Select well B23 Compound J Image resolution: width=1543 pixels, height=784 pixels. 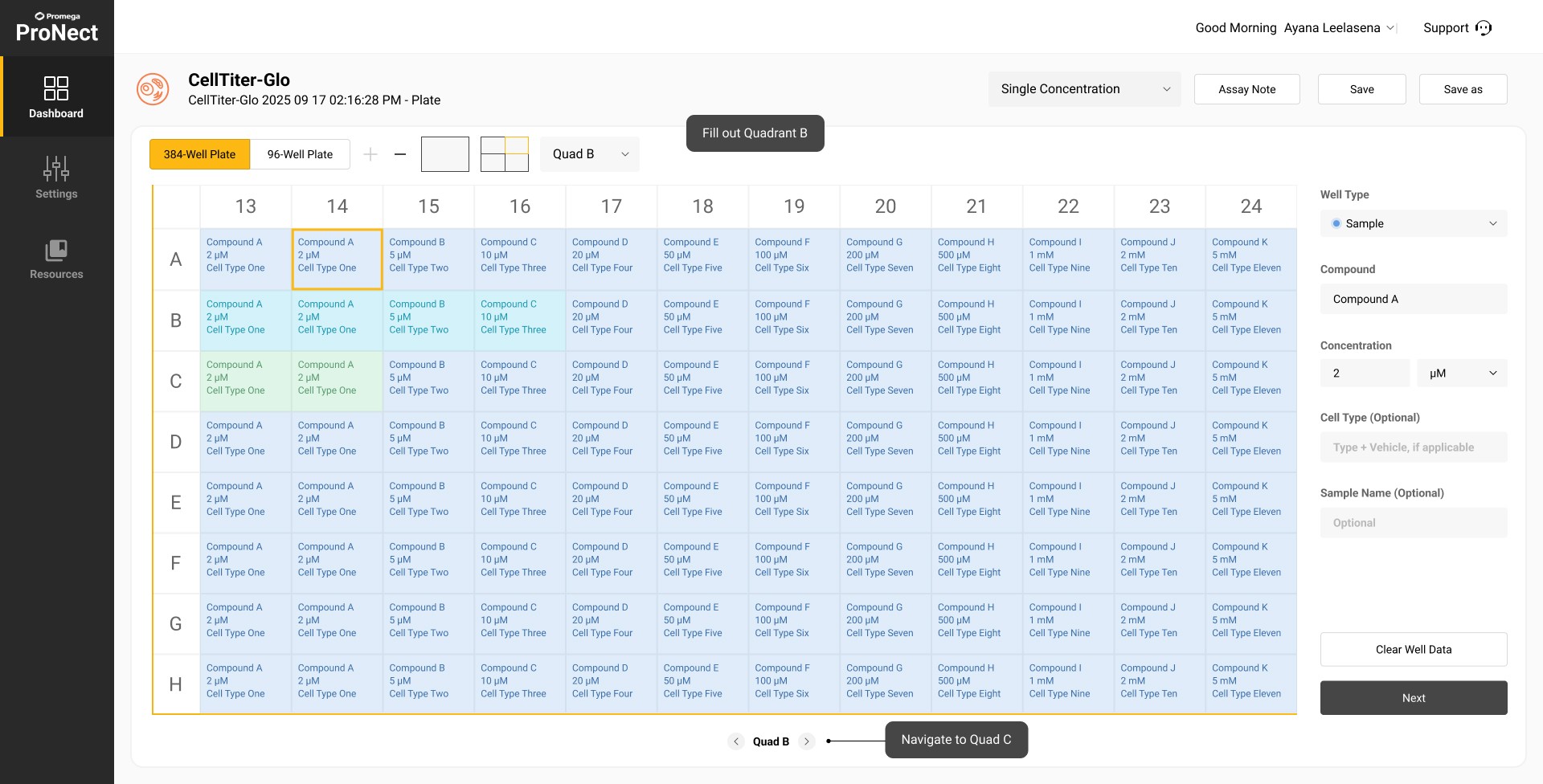(1160, 321)
